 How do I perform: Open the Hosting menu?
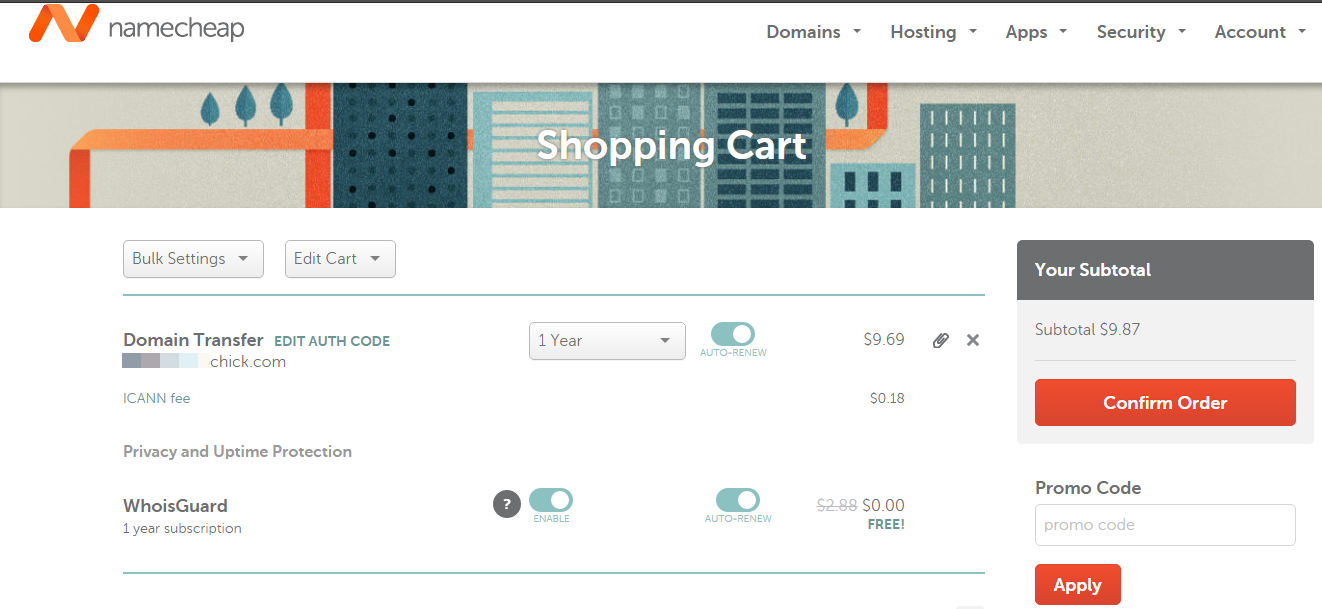click(x=934, y=32)
